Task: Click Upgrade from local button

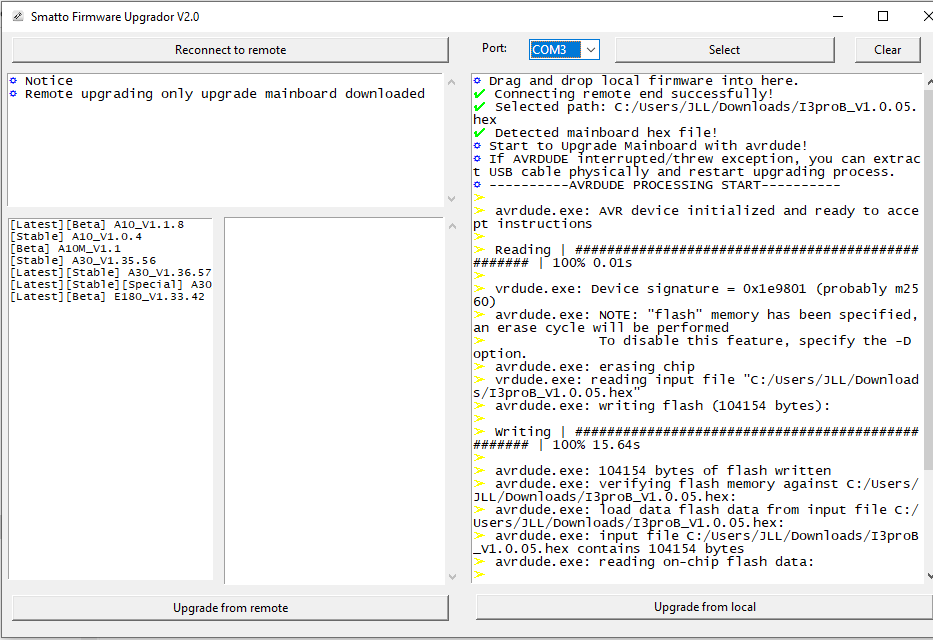Action: click(x=705, y=607)
